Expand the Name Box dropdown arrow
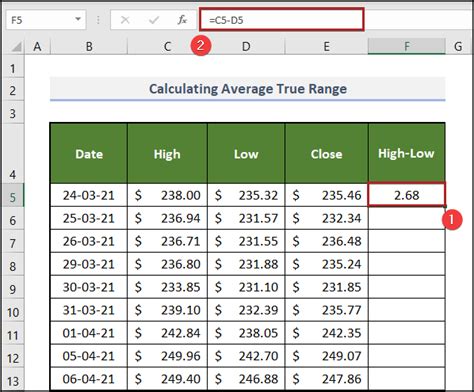Viewport: 474px width, 392px height. coord(78,19)
